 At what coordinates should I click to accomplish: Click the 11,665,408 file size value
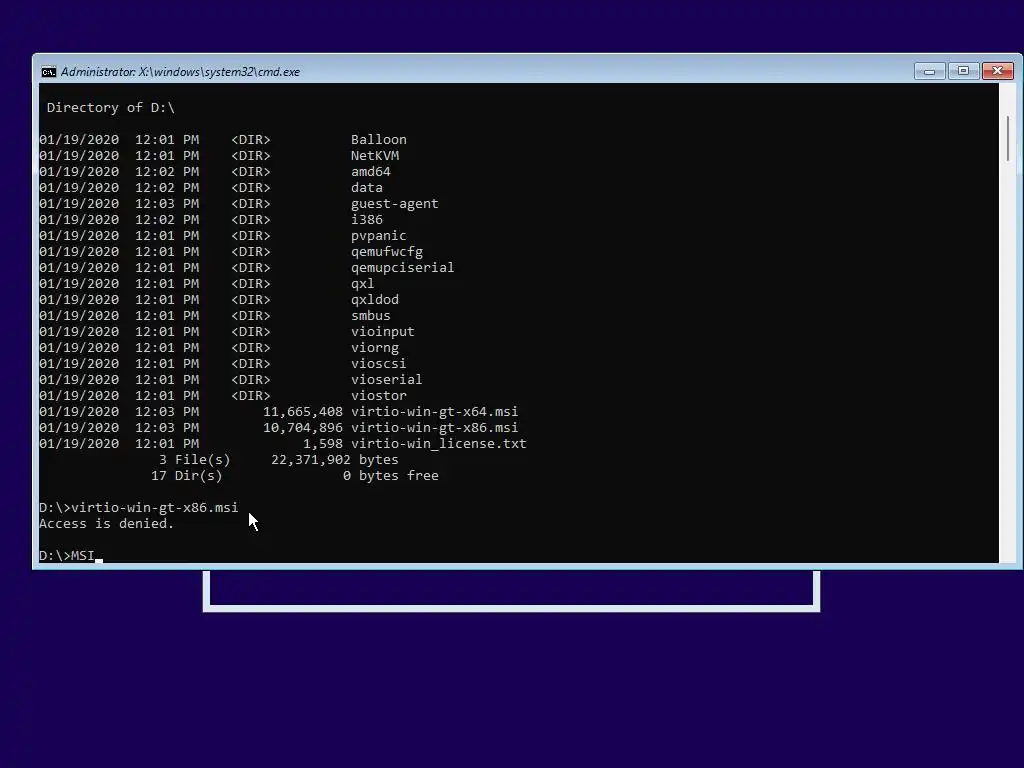(302, 411)
